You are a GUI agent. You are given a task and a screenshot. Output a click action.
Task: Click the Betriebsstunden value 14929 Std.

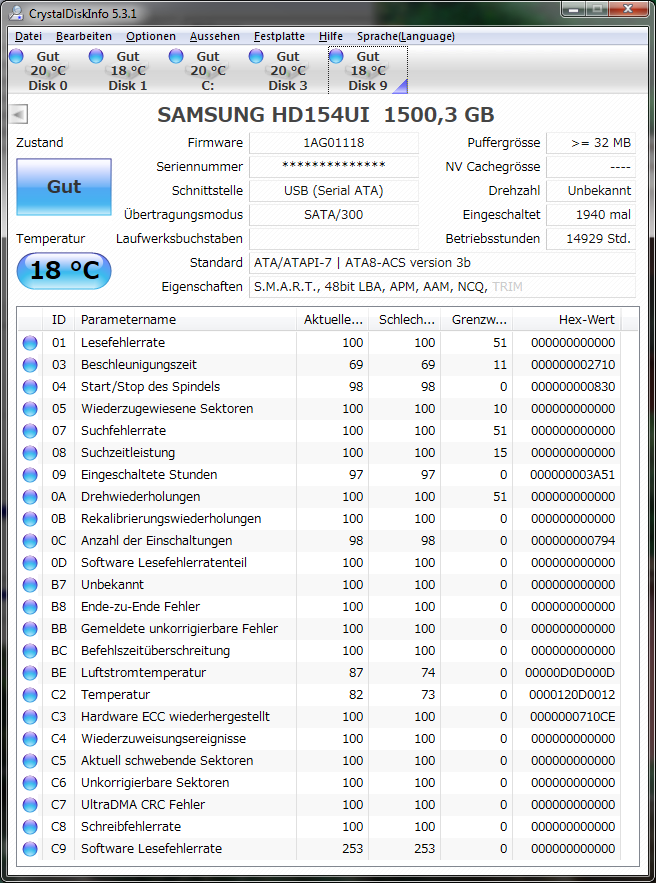[x=591, y=239]
